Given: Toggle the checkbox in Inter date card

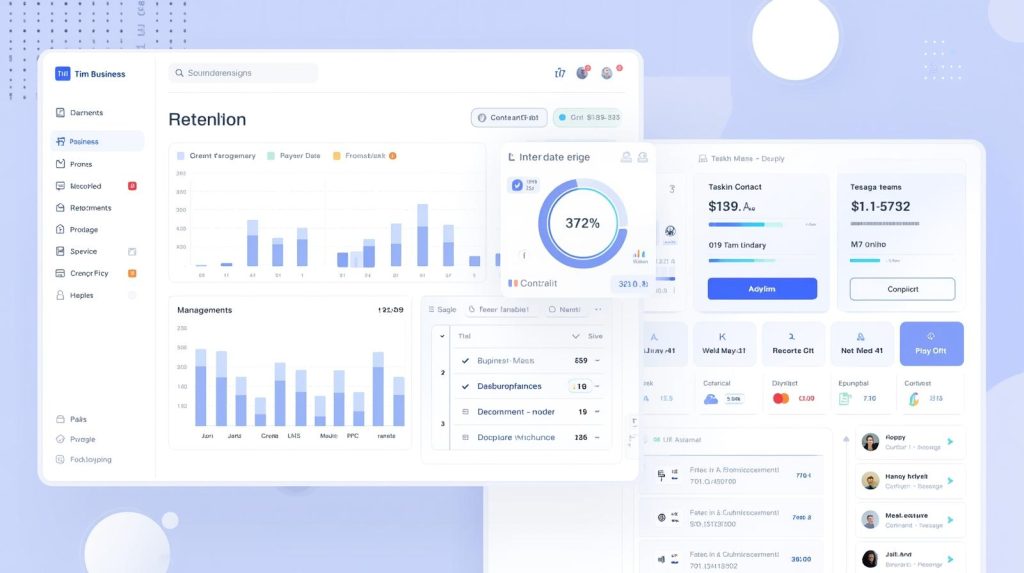Looking at the screenshot, I should 517,185.
